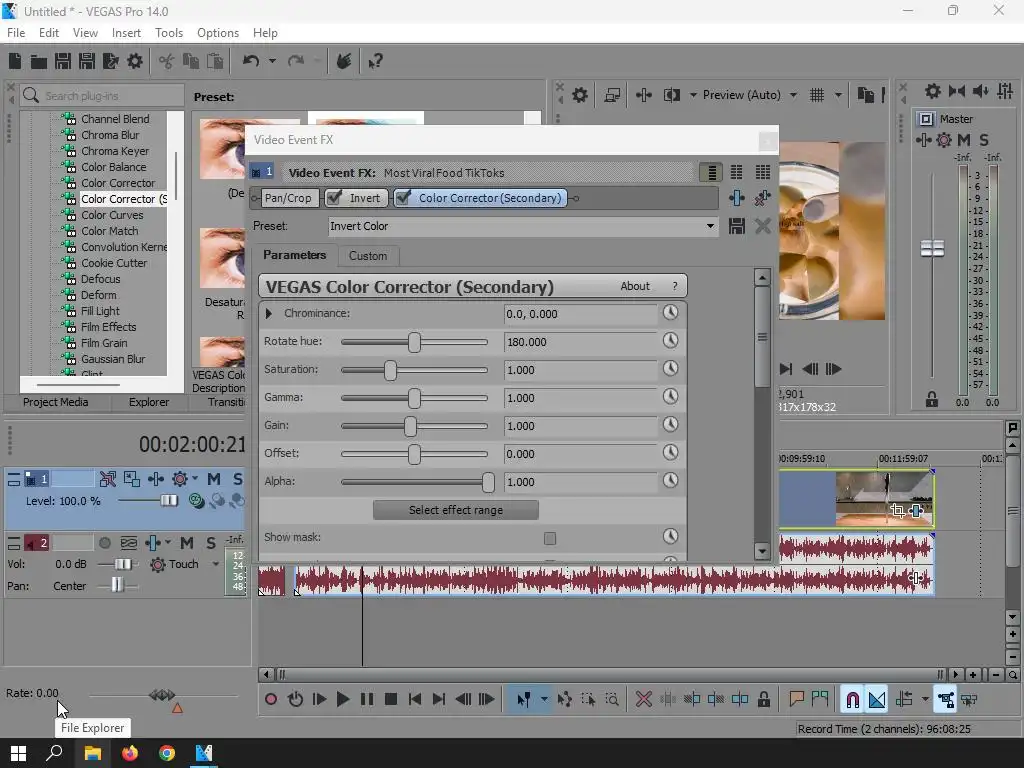Toggle Master bus Mute M button
Viewport: 1024px width, 768px height.
(x=964, y=140)
